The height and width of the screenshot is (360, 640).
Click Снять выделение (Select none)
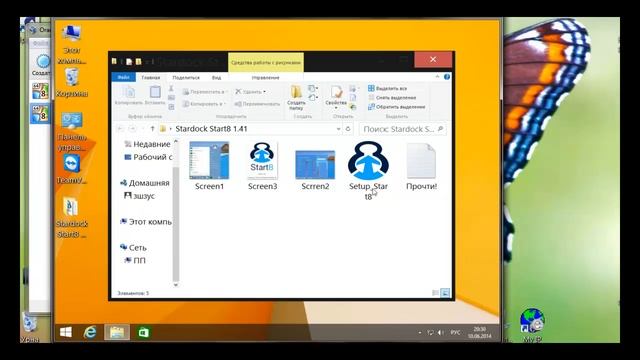(392, 98)
